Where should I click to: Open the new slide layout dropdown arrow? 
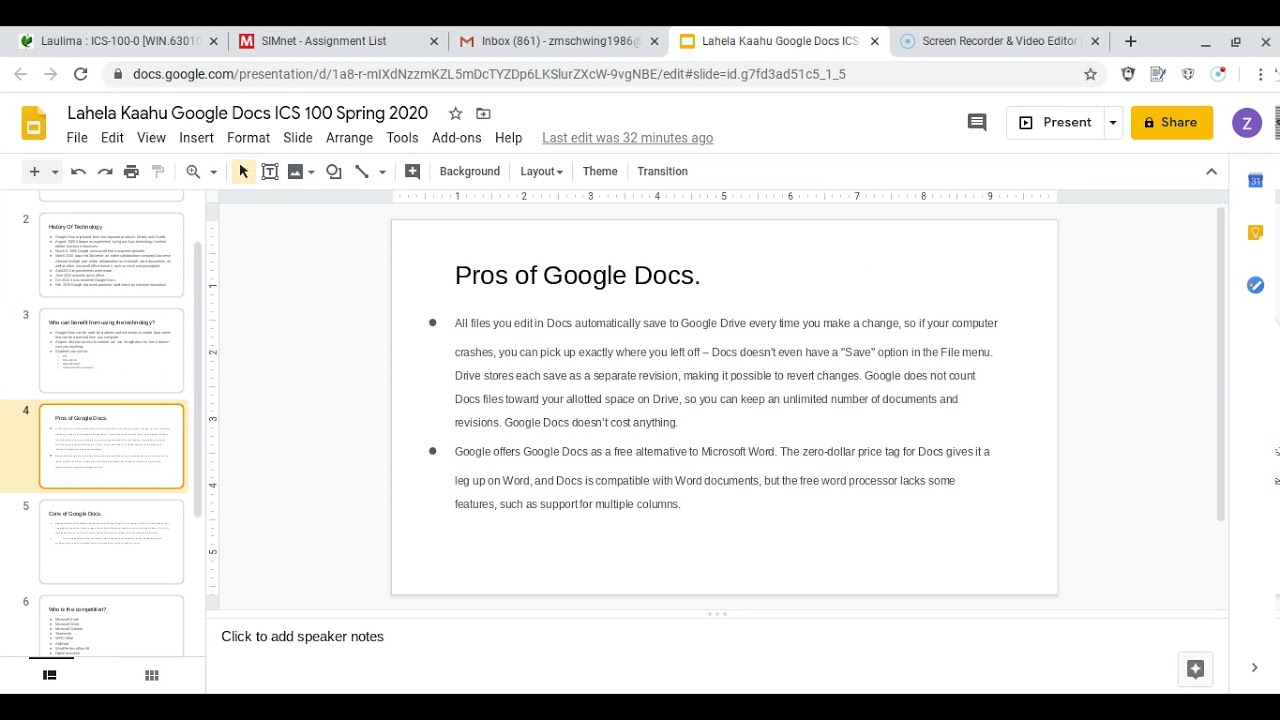[55, 172]
